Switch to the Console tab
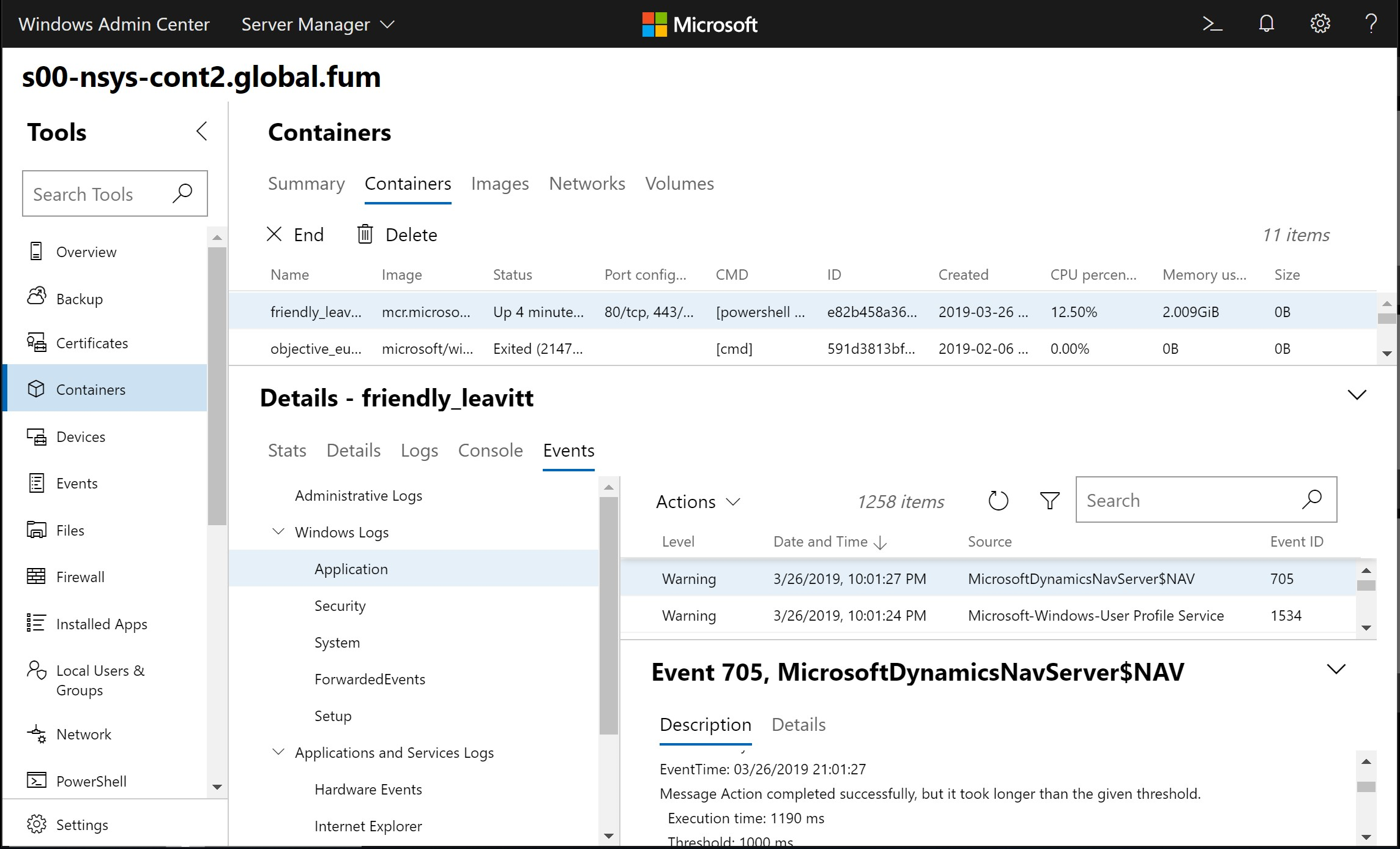The width and height of the screenshot is (1400, 849). tap(490, 451)
